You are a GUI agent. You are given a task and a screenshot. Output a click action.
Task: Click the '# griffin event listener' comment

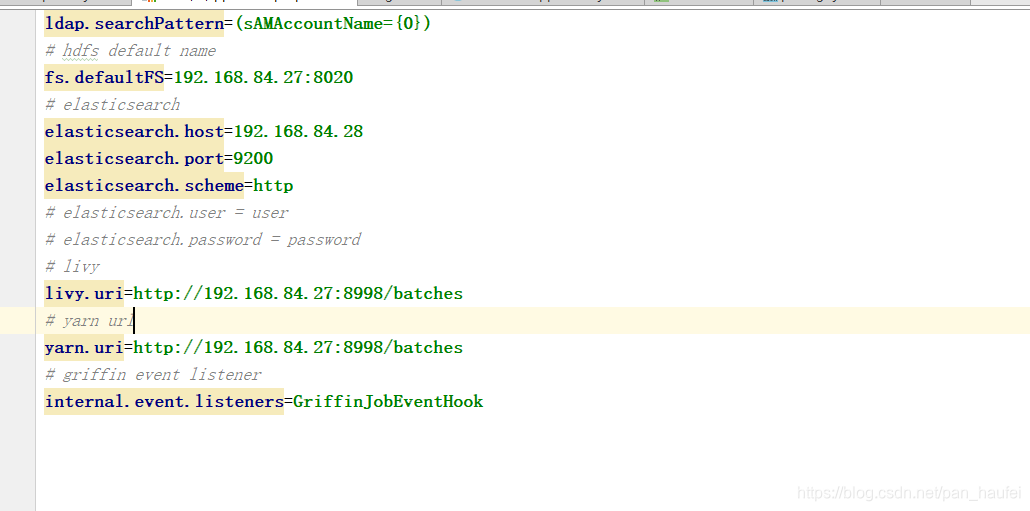pos(153,374)
